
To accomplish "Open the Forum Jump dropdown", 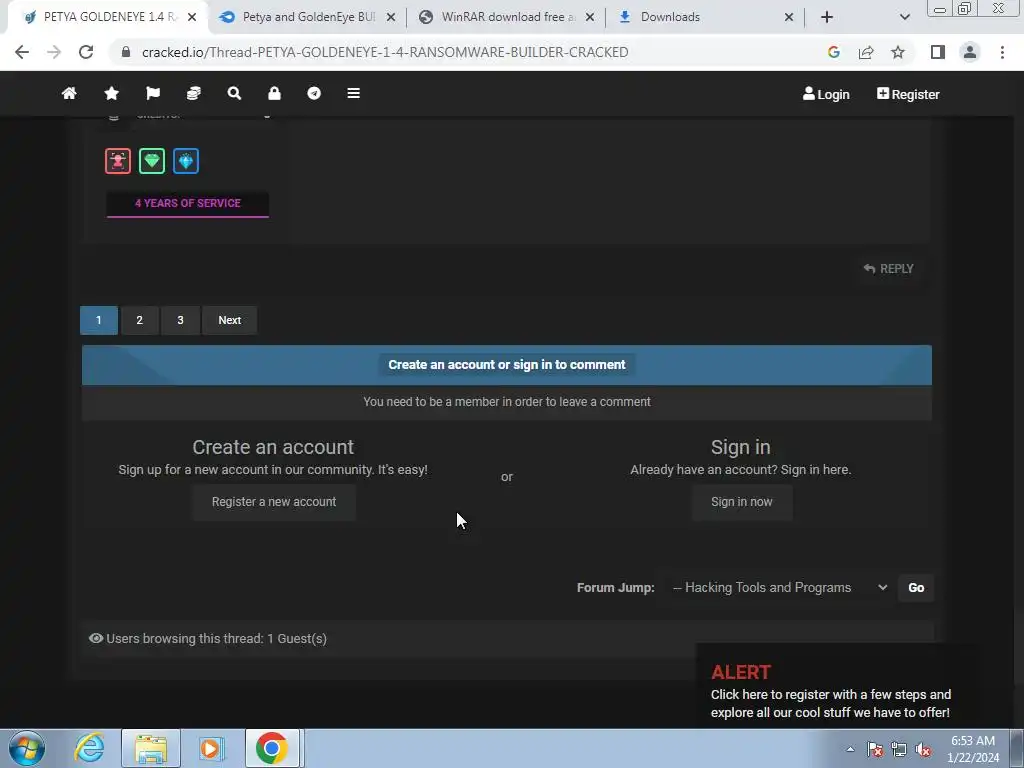I will click(x=779, y=588).
